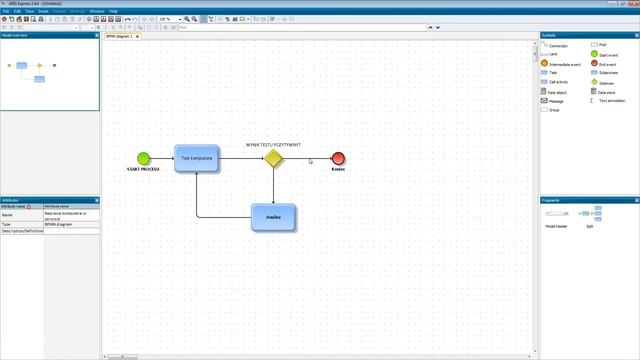Select the yellow gateway diamond in diagram

click(273, 158)
